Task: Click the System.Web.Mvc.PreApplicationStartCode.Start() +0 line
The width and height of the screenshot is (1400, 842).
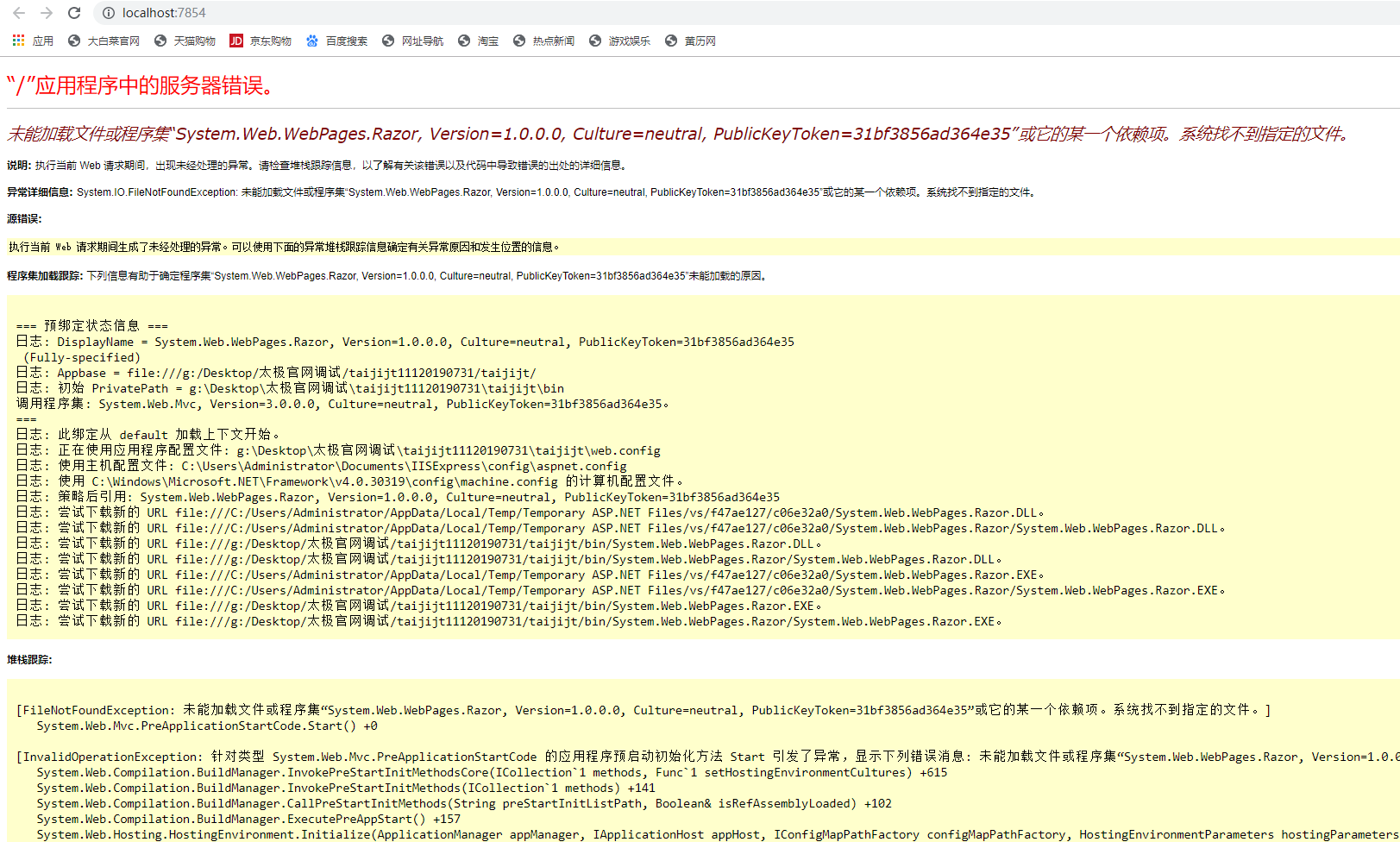Action: (207, 726)
